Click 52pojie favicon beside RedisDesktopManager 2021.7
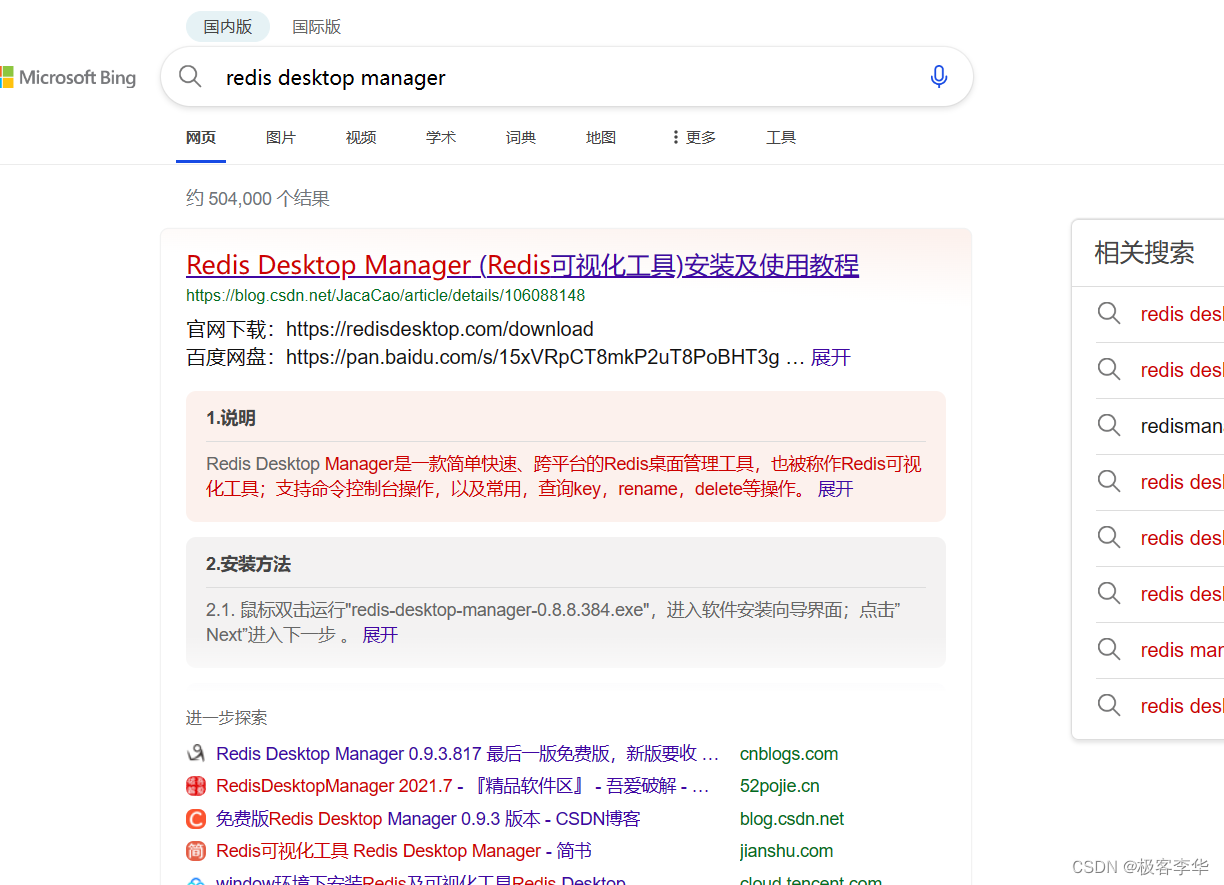 point(196,786)
